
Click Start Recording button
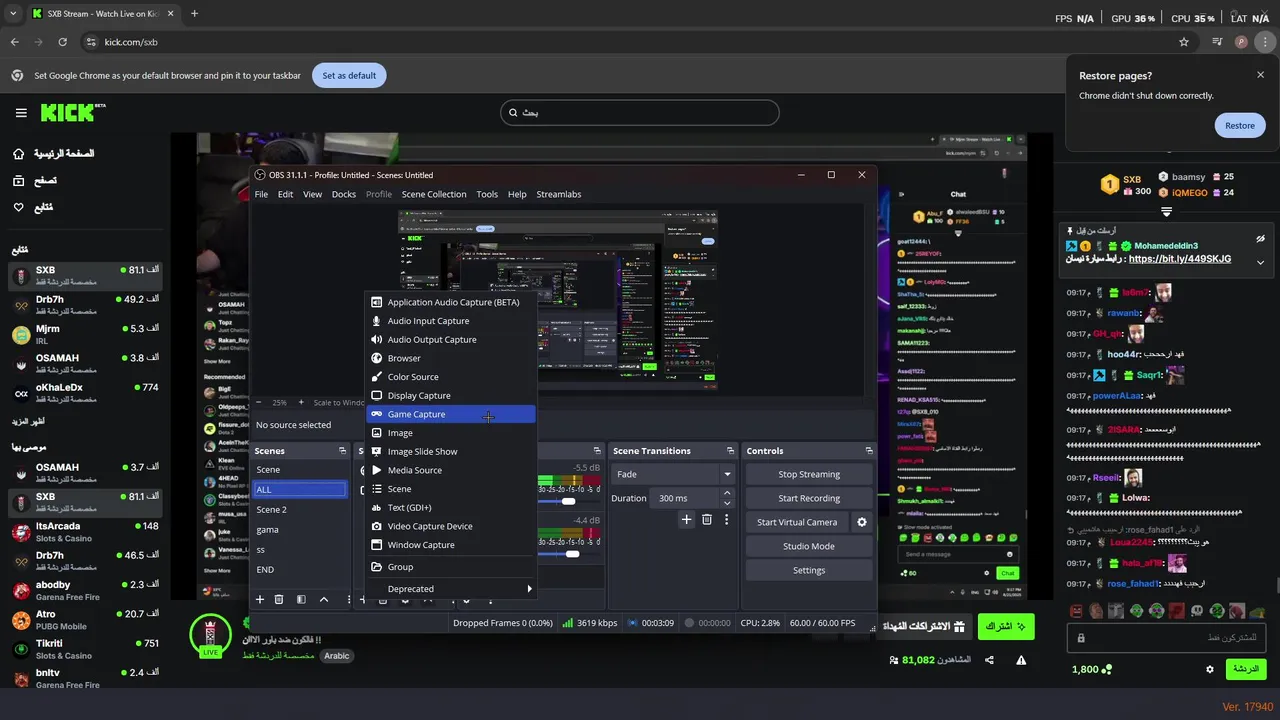(809, 498)
